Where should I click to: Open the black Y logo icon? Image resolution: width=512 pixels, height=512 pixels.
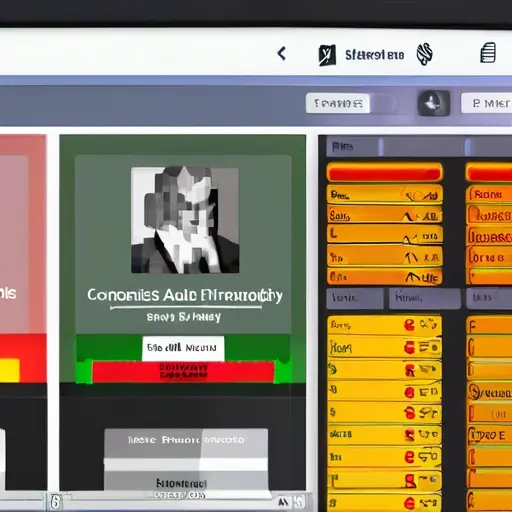pos(327,55)
